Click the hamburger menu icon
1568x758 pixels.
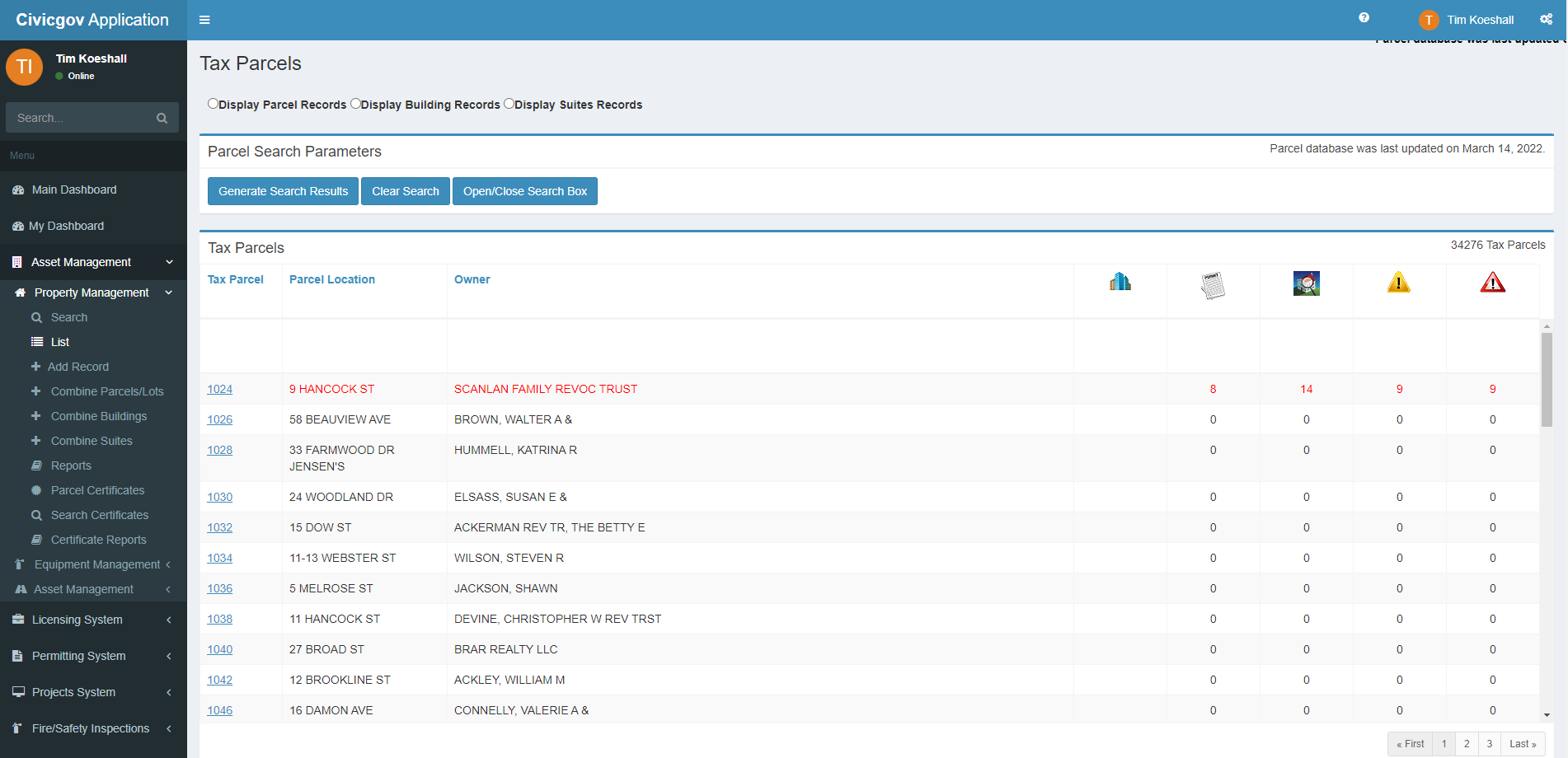point(204,19)
